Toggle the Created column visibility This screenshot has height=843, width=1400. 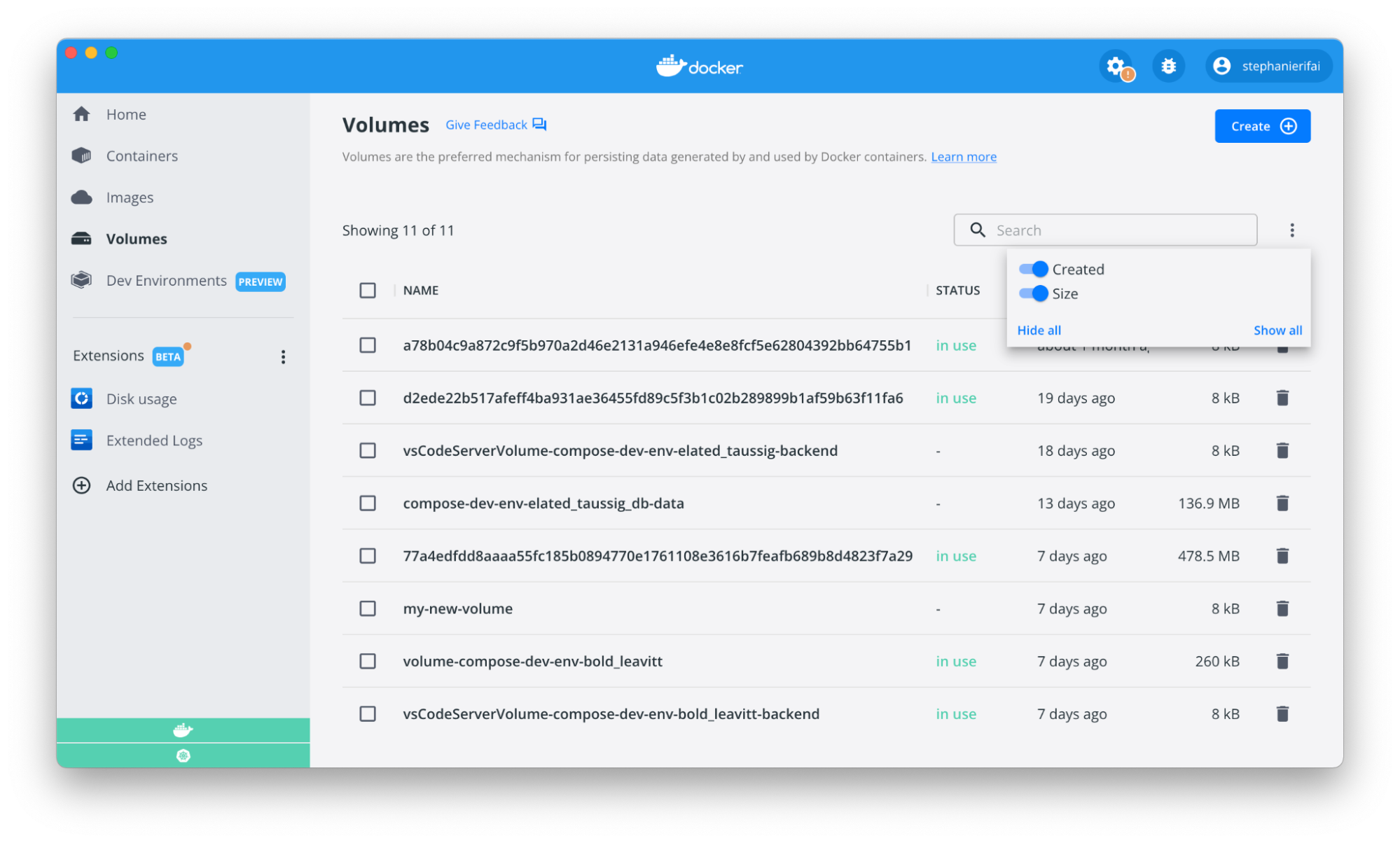pos(1032,269)
